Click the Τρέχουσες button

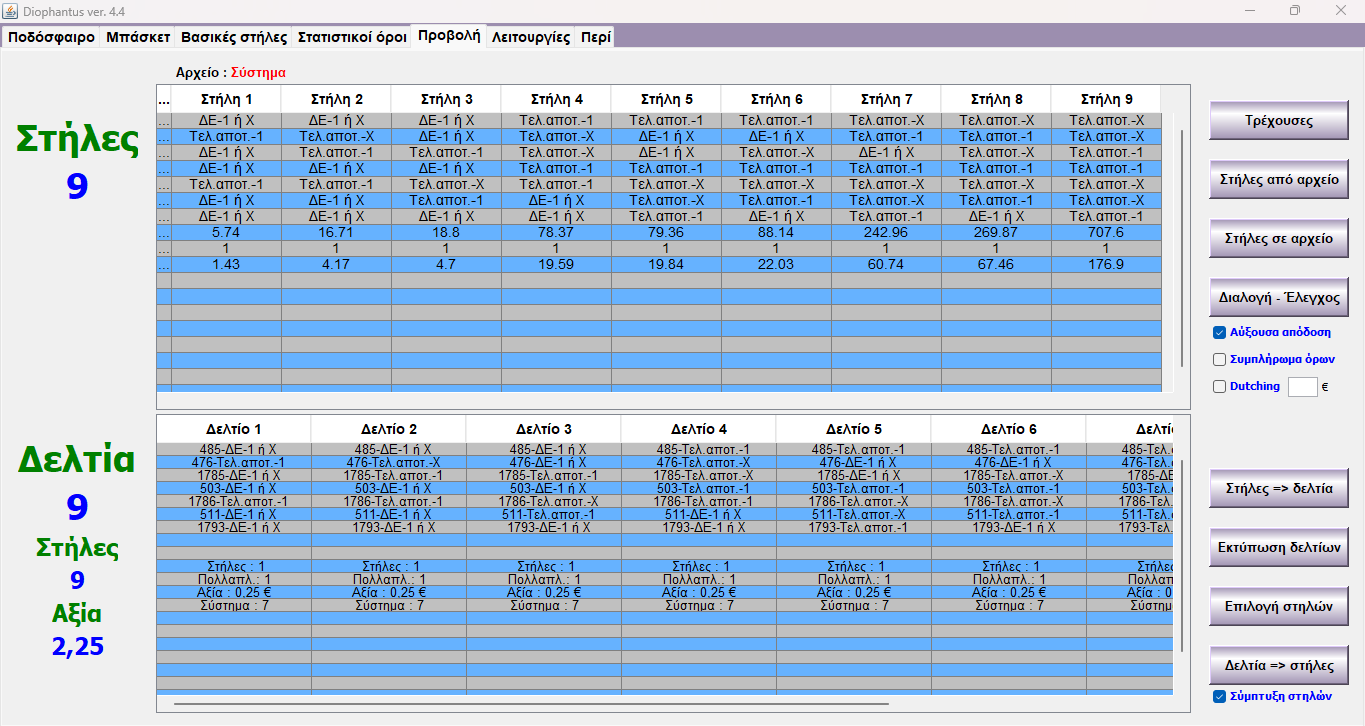pos(1279,121)
